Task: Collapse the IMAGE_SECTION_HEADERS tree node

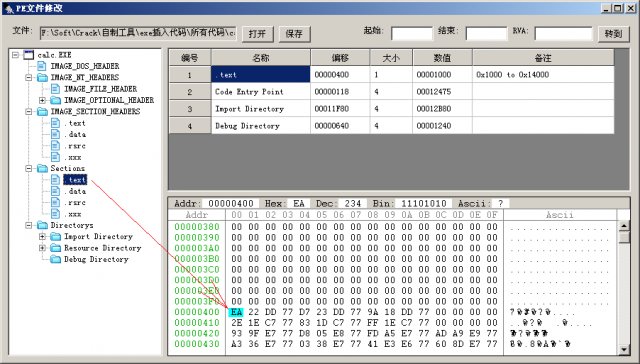Action: click(x=29, y=111)
